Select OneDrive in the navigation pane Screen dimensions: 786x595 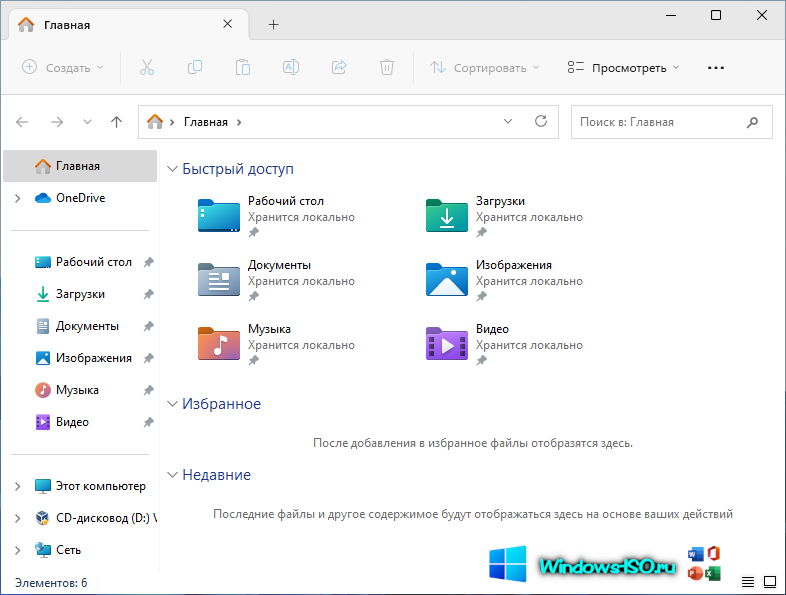80,198
